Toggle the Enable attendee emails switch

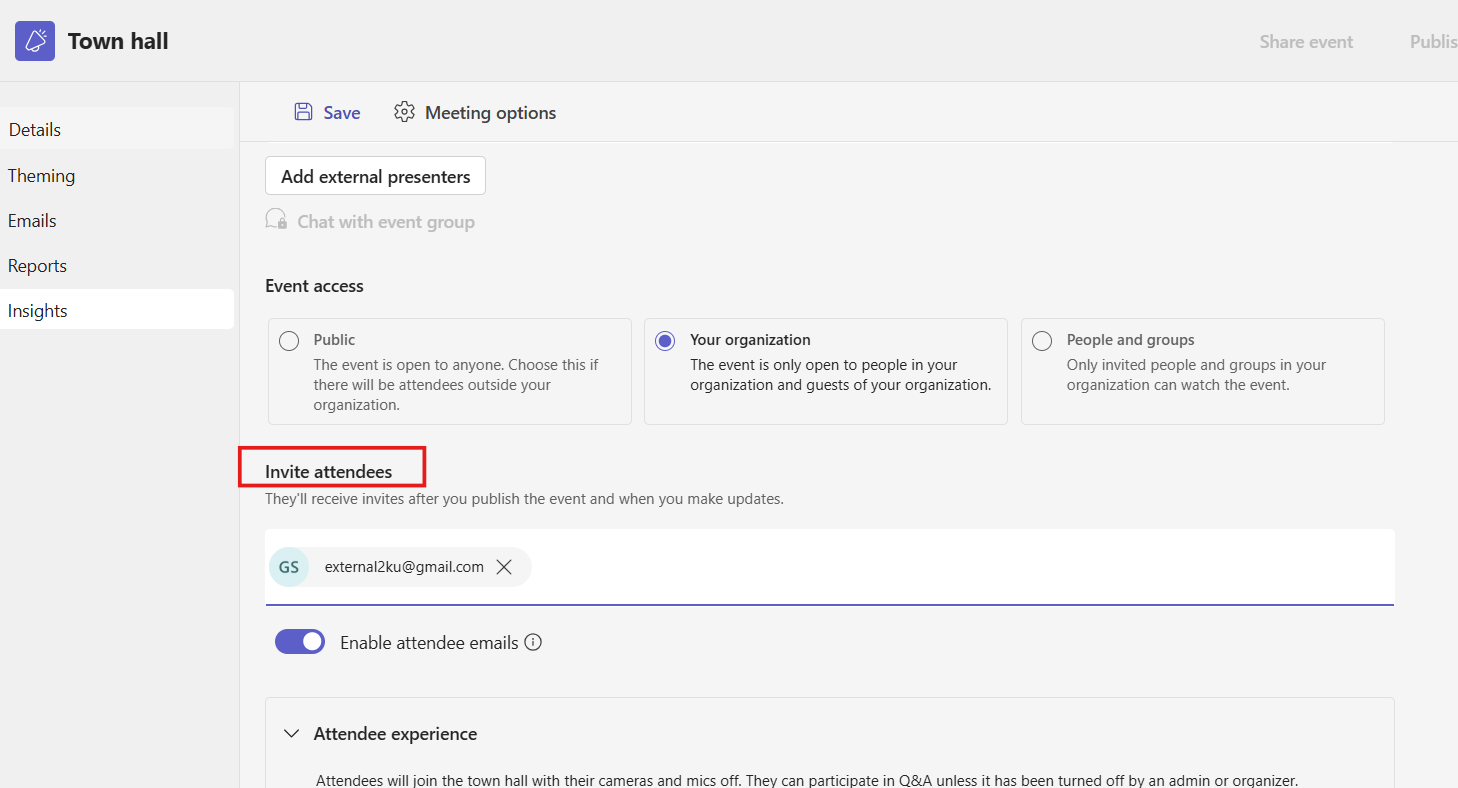pos(300,642)
